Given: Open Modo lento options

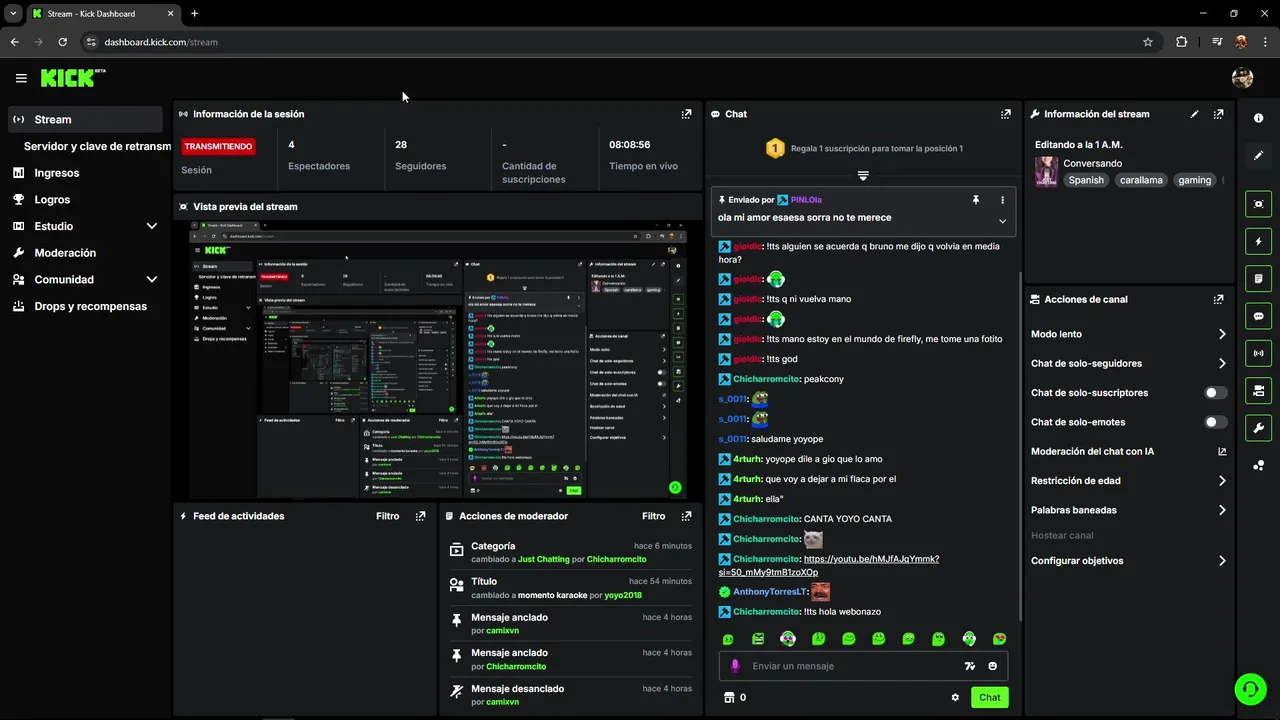Looking at the screenshot, I should (x=1128, y=334).
